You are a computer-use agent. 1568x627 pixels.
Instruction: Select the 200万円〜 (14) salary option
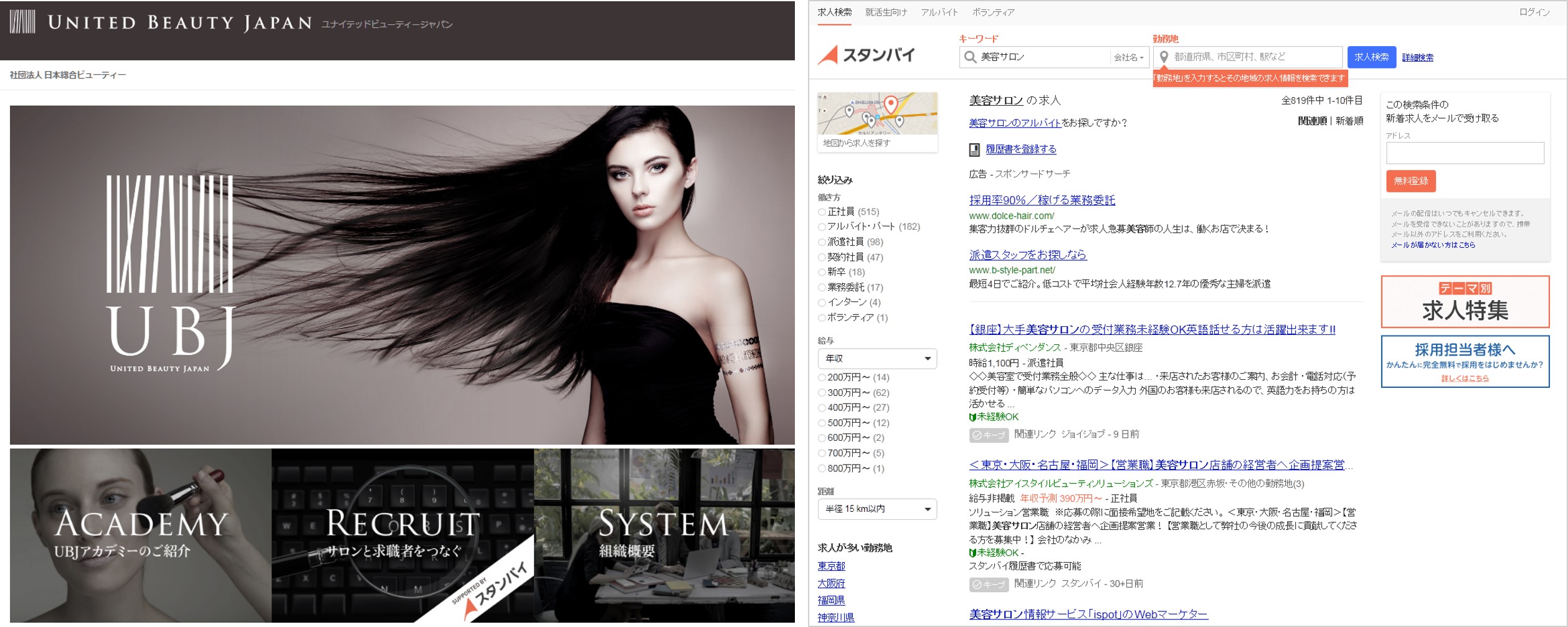pos(822,378)
